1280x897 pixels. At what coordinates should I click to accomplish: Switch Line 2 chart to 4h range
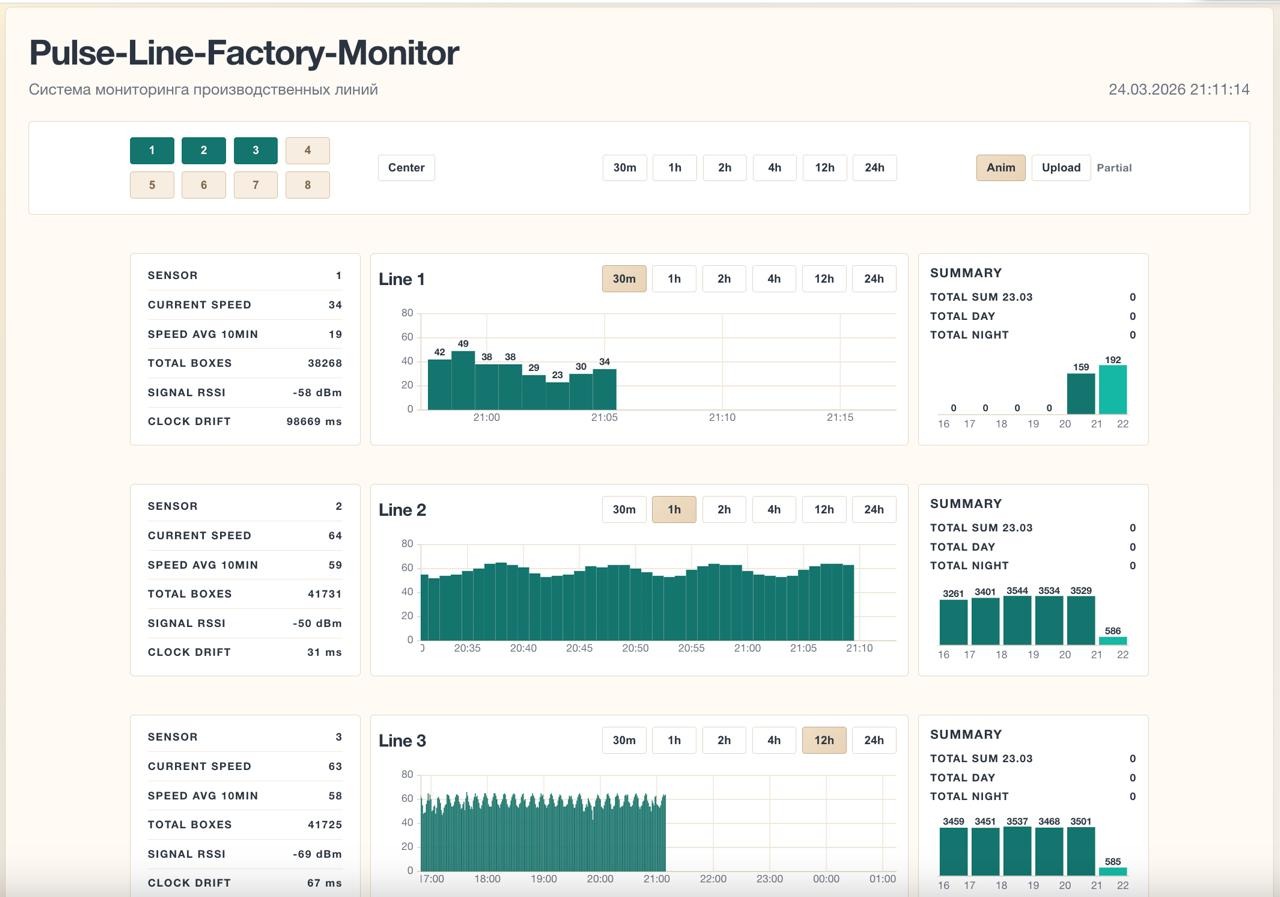(774, 509)
